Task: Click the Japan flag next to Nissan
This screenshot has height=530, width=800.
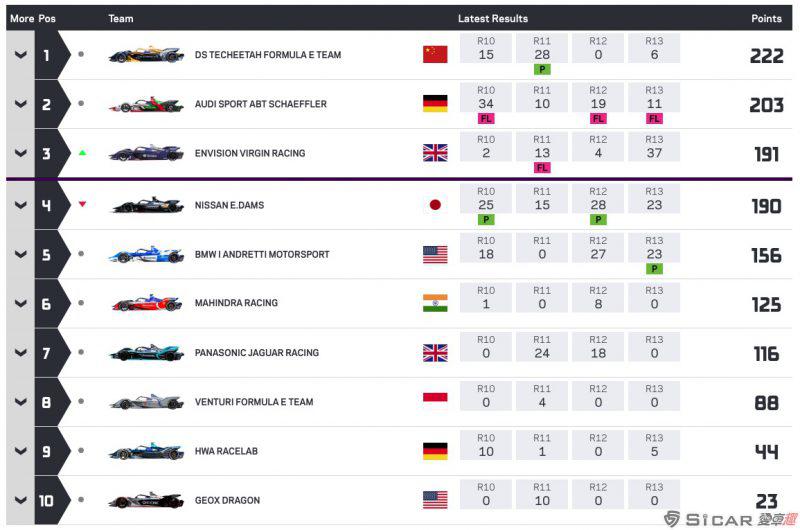Action: point(435,205)
